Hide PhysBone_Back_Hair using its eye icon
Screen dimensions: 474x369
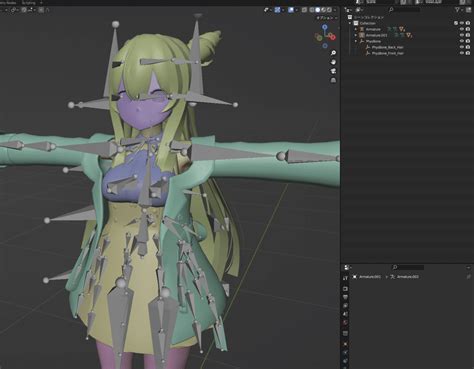462,47
